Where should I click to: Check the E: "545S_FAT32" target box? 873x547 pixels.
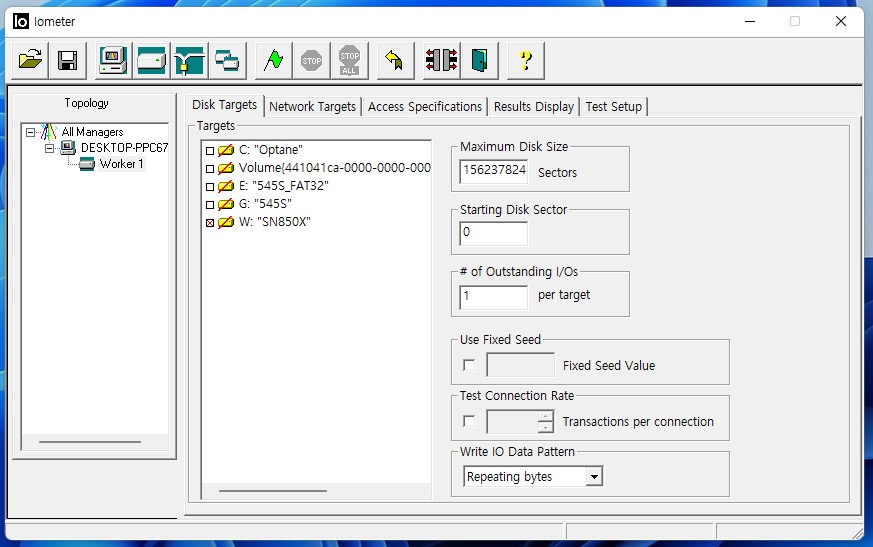(x=210, y=187)
